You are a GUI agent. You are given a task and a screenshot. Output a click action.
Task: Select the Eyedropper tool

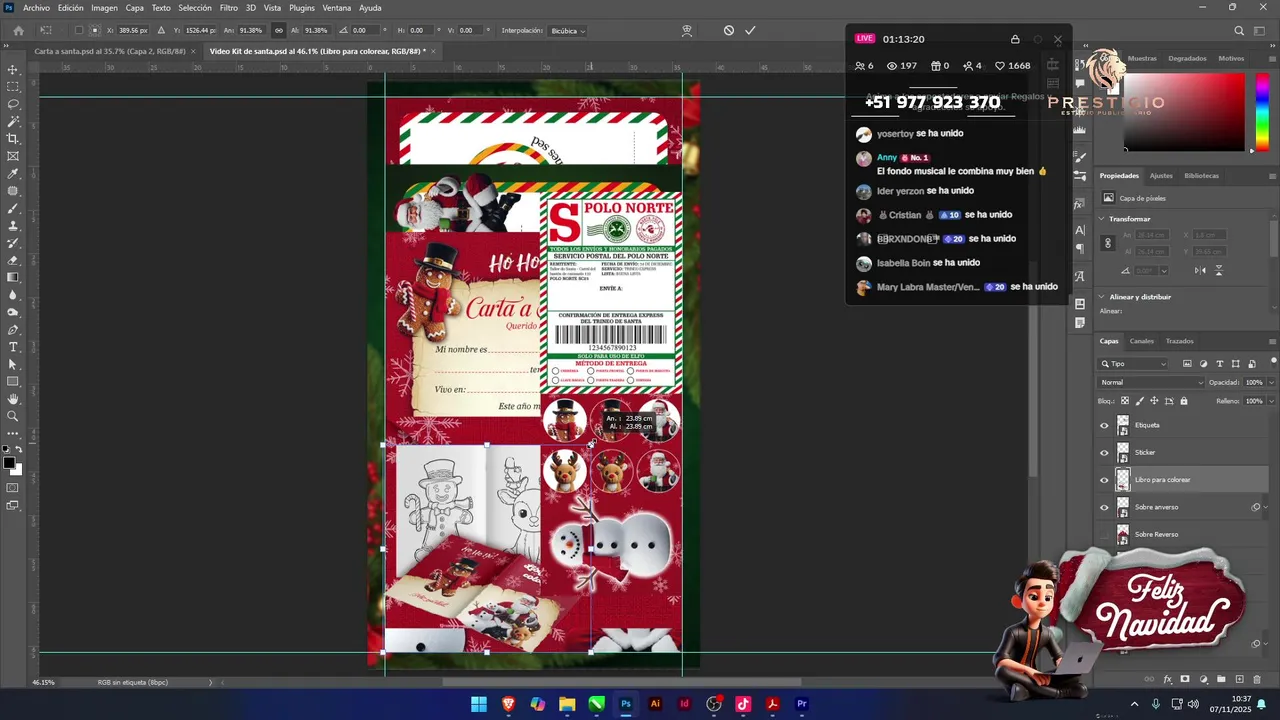[13, 174]
